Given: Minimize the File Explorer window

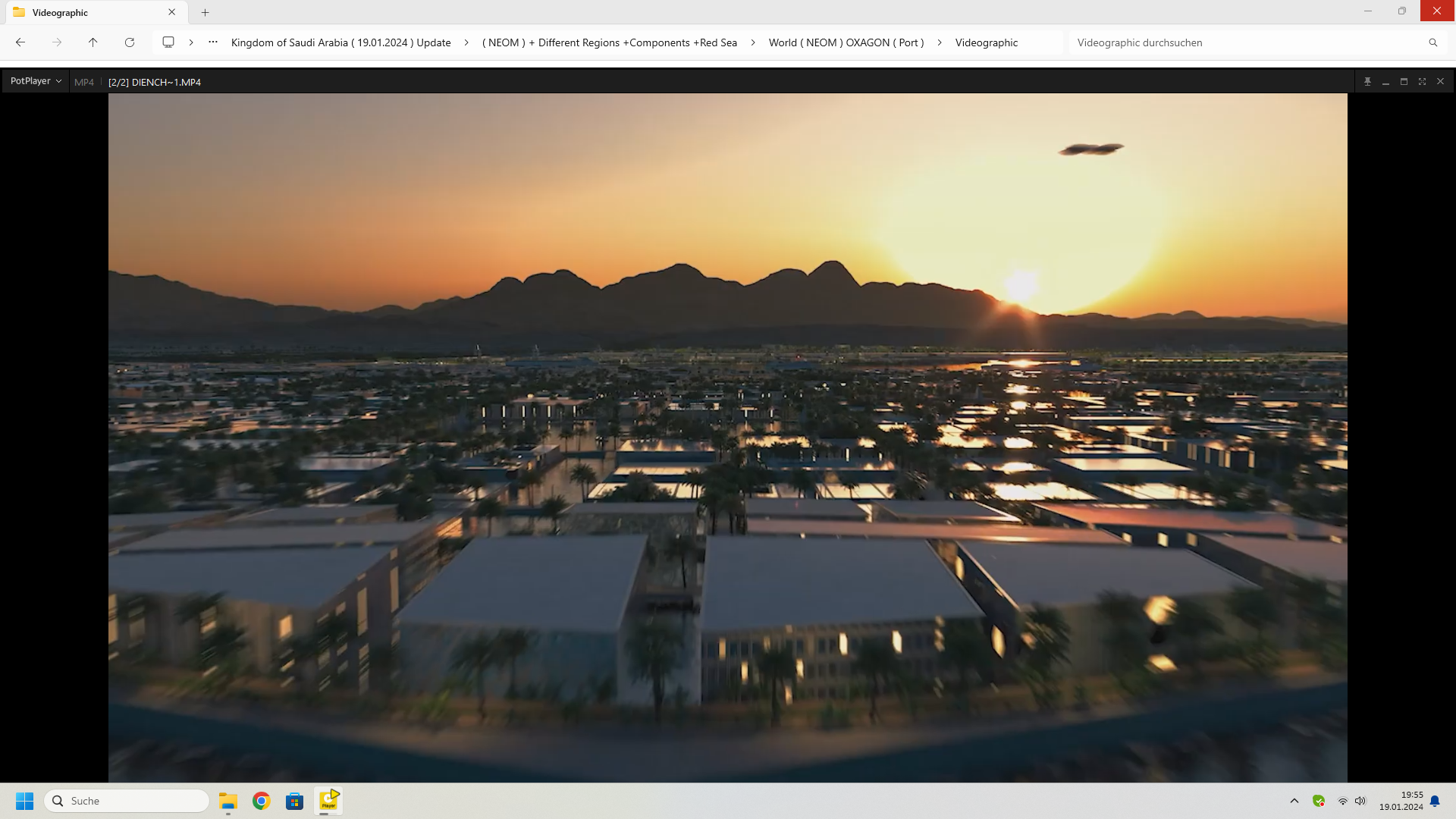Looking at the screenshot, I should pyautogui.click(x=1368, y=11).
